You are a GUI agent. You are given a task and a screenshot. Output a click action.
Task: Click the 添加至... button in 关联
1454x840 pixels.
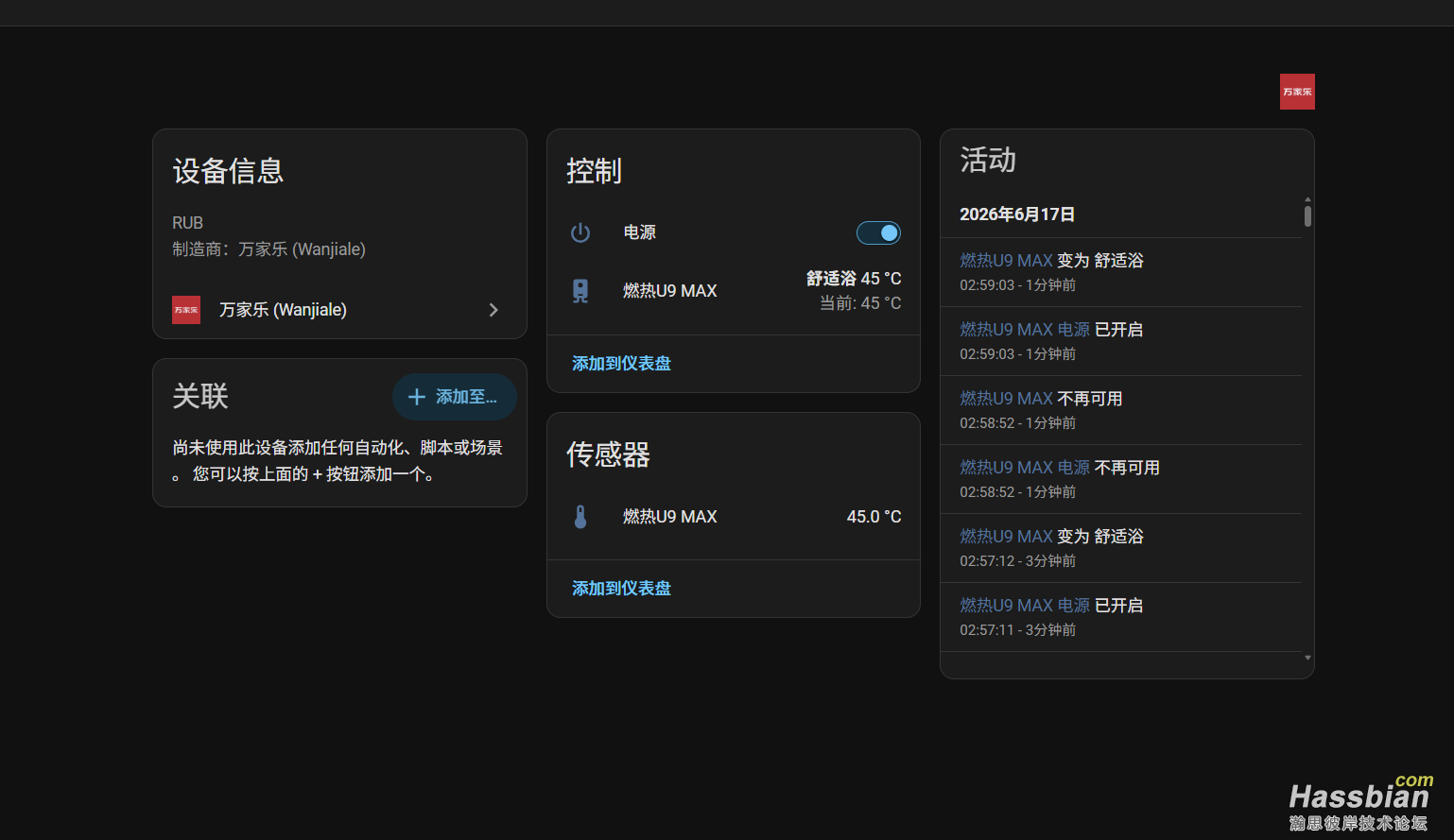pos(454,397)
